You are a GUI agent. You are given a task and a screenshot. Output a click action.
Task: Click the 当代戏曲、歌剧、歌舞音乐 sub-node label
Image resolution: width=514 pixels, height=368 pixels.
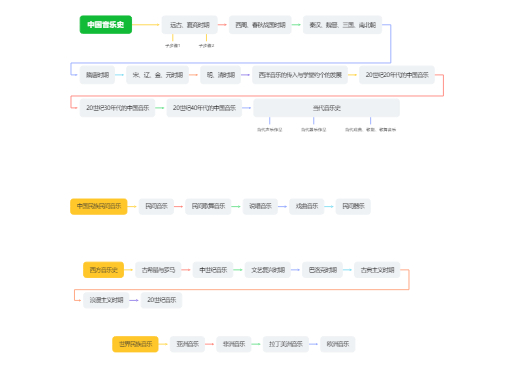(x=370, y=130)
